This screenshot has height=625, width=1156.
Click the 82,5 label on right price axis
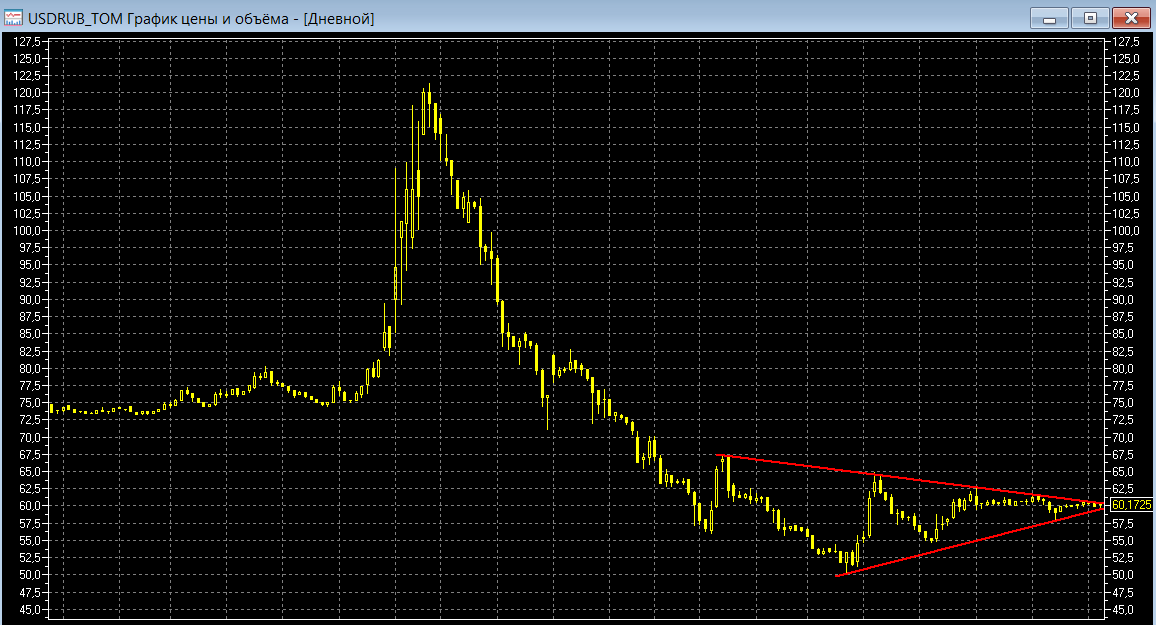pyautogui.click(x=1124, y=352)
